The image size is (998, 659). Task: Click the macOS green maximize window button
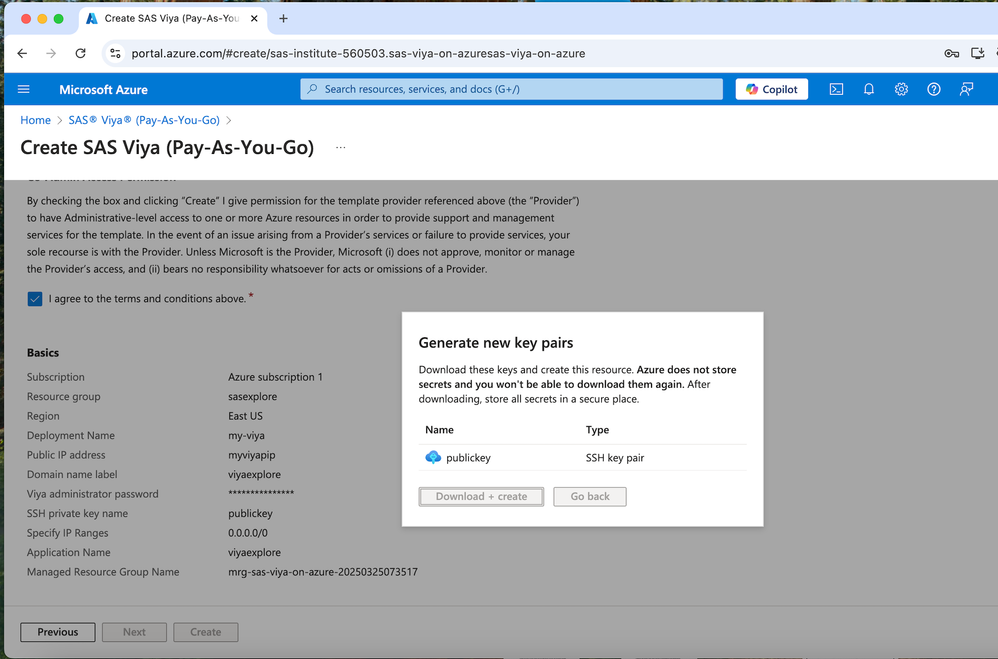tap(59, 18)
